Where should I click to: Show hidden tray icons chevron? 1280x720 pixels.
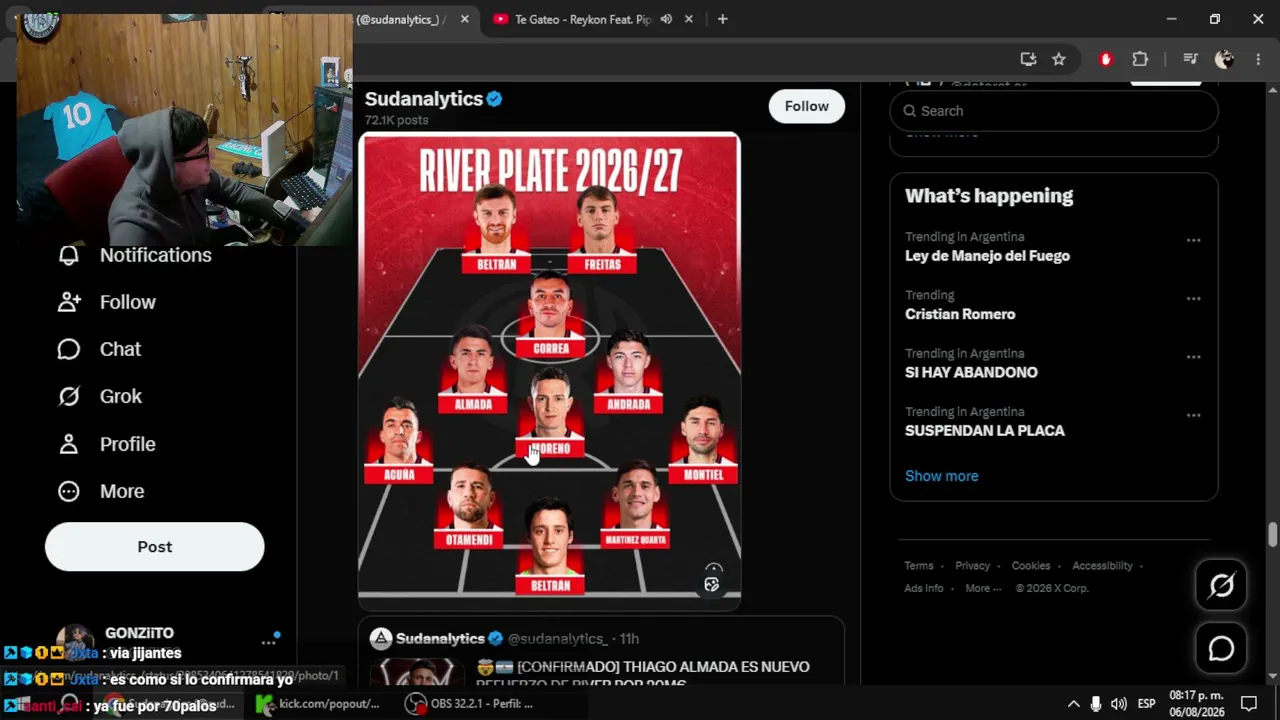tap(1073, 704)
